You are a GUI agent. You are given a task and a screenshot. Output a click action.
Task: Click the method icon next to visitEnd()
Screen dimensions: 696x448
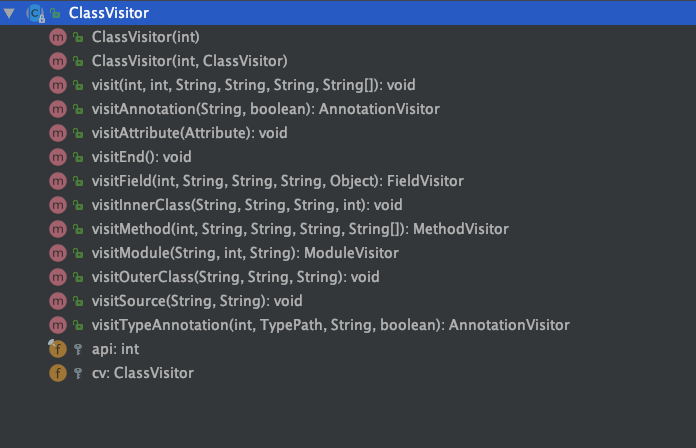pos(58,157)
